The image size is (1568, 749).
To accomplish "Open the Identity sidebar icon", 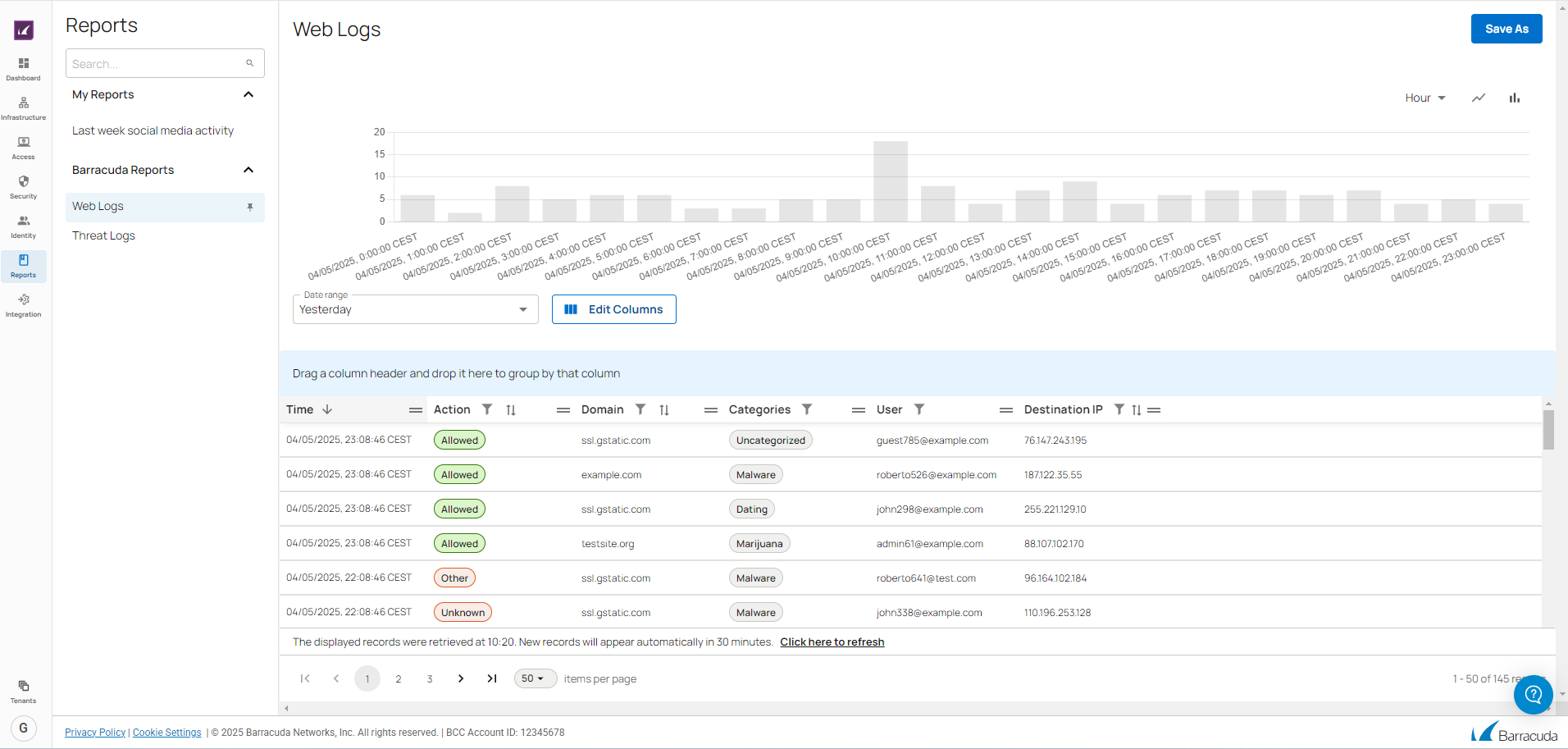I will point(24,226).
